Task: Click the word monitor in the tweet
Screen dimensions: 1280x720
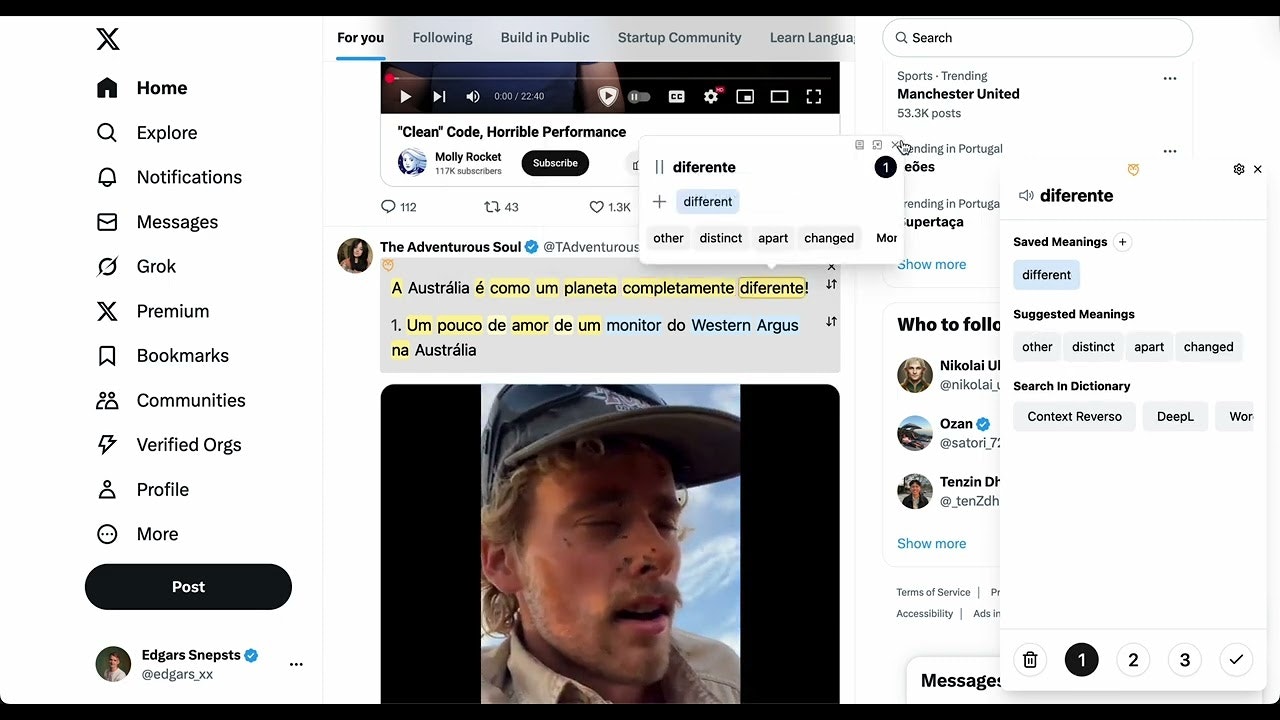Action: (x=634, y=325)
